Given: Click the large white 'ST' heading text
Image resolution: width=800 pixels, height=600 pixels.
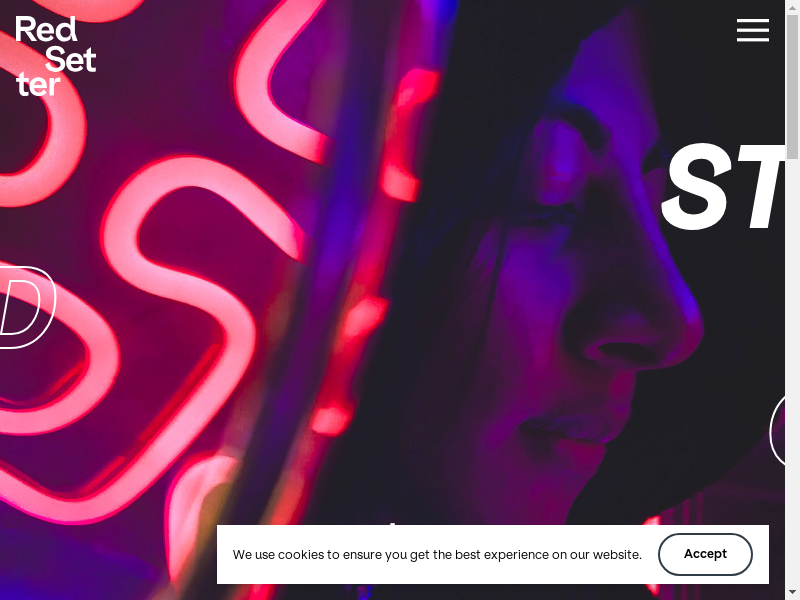Looking at the screenshot, I should (x=723, y=187).
